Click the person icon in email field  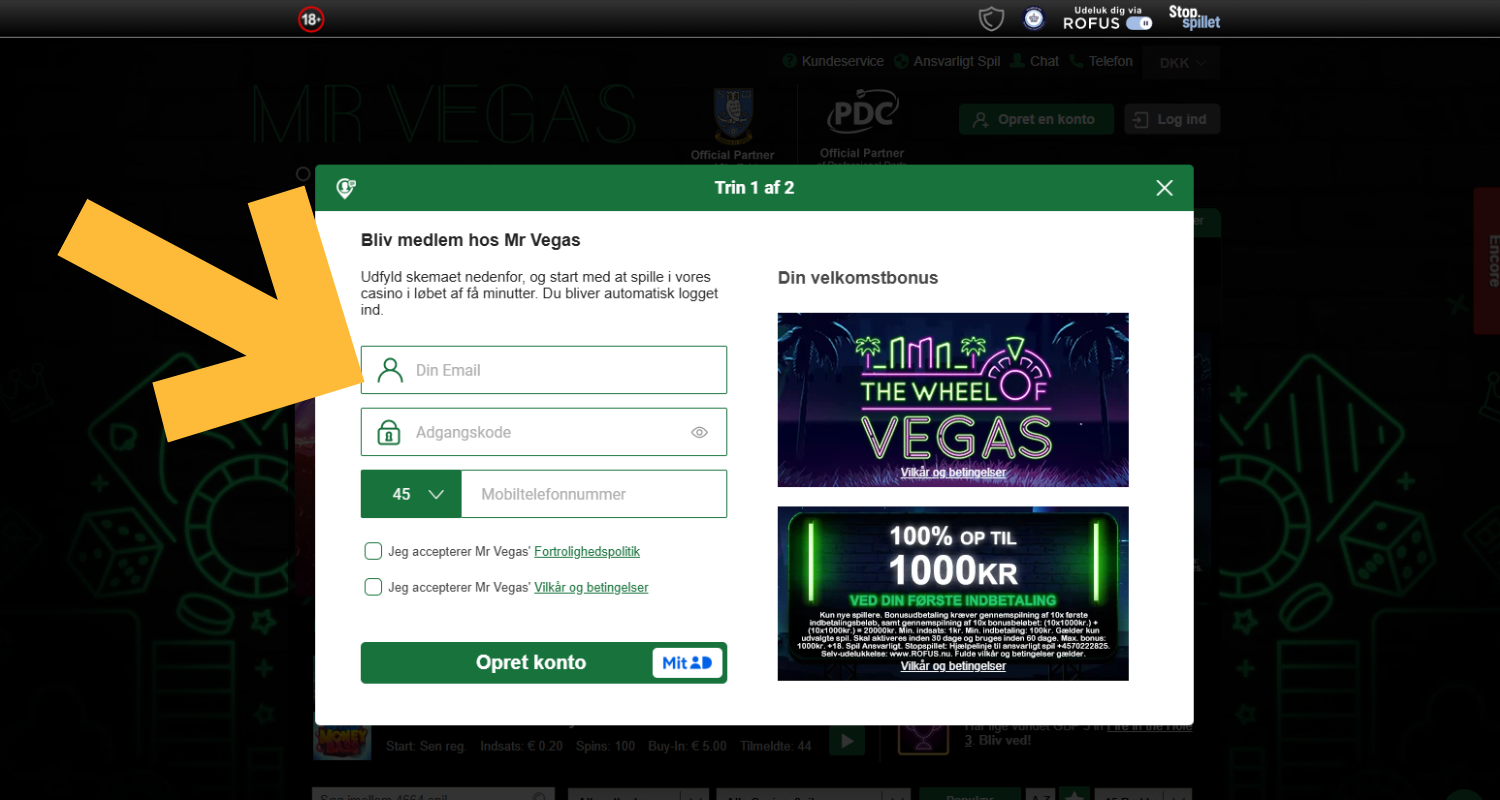[390, 370]
